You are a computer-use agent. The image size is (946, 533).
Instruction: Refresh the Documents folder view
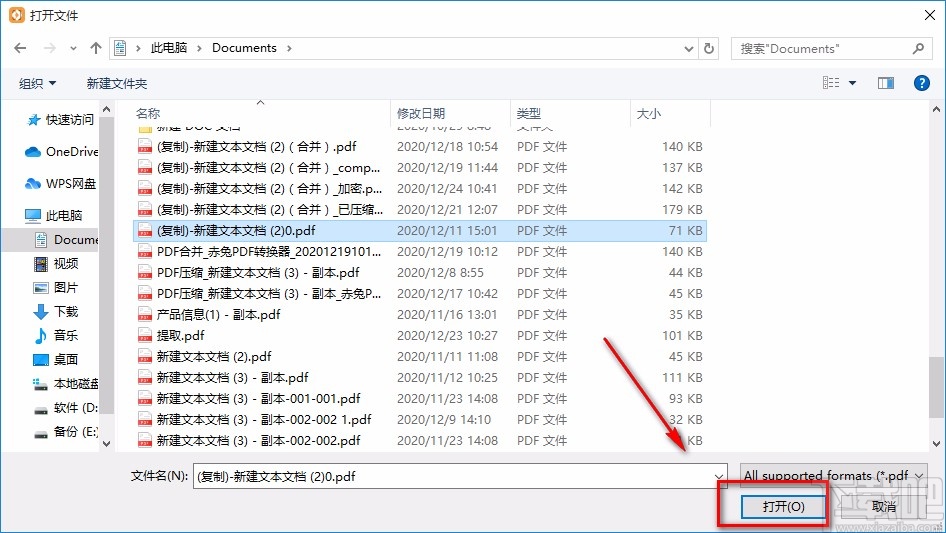(710, 48)
